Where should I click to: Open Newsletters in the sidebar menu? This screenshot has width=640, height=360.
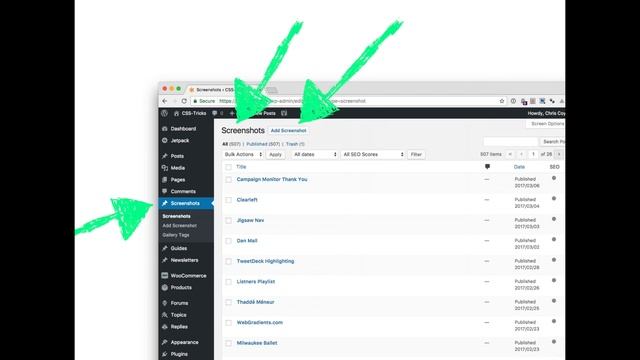pos(186,260)
